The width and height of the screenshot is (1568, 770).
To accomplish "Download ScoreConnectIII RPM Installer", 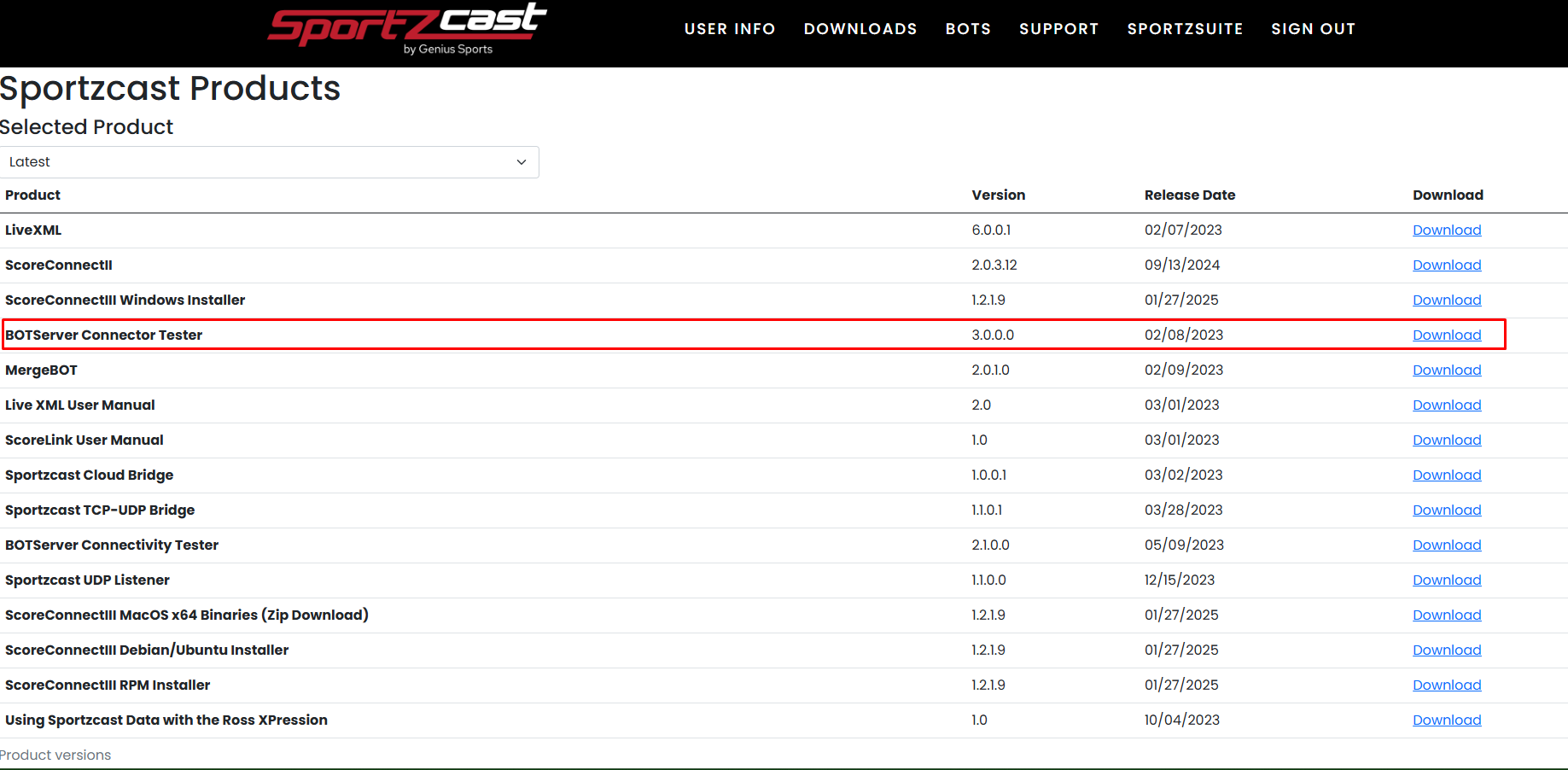I will pos(1447,685).
